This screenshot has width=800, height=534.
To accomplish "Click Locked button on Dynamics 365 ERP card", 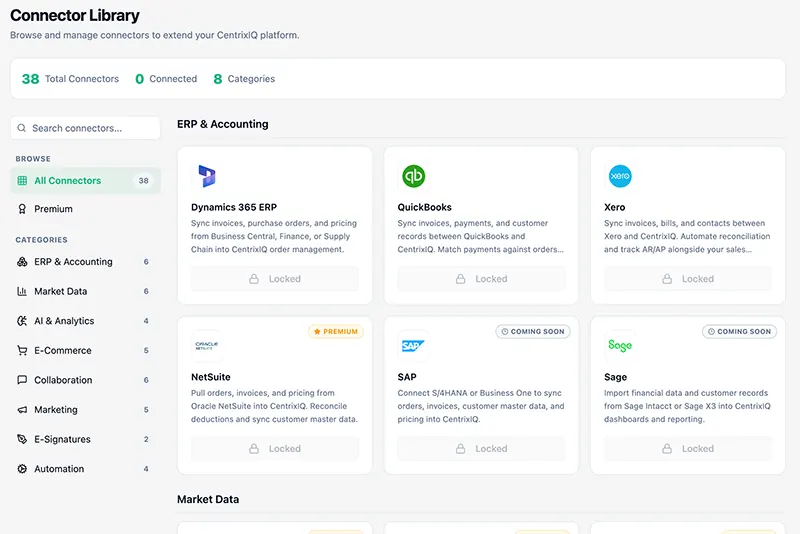I will [274, 279].
